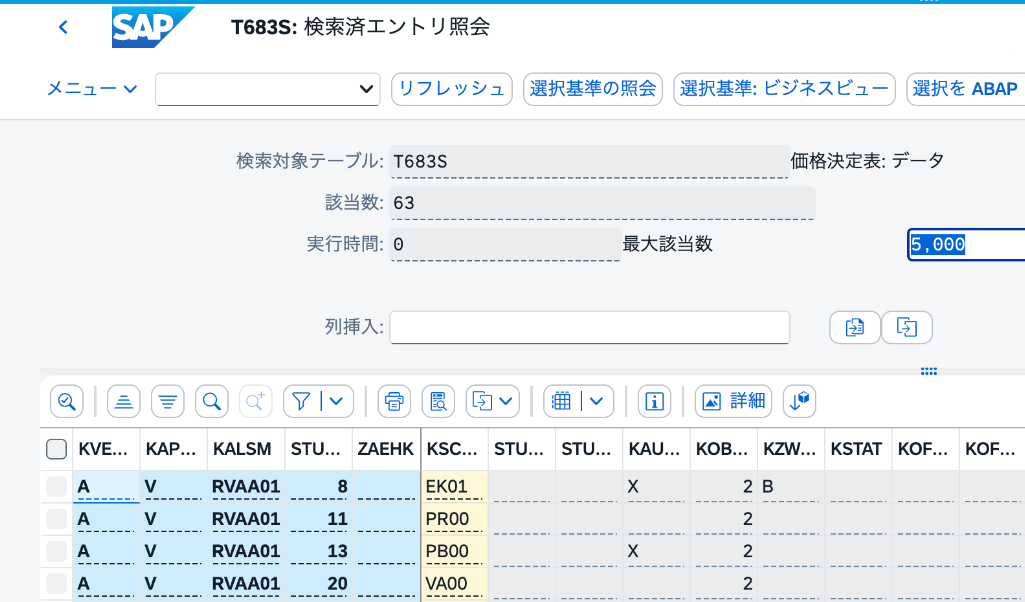The image size is (1025, 602).
Task: Click the ZAEHK column header
Action: pyautogui.click(x=386, y=449)
